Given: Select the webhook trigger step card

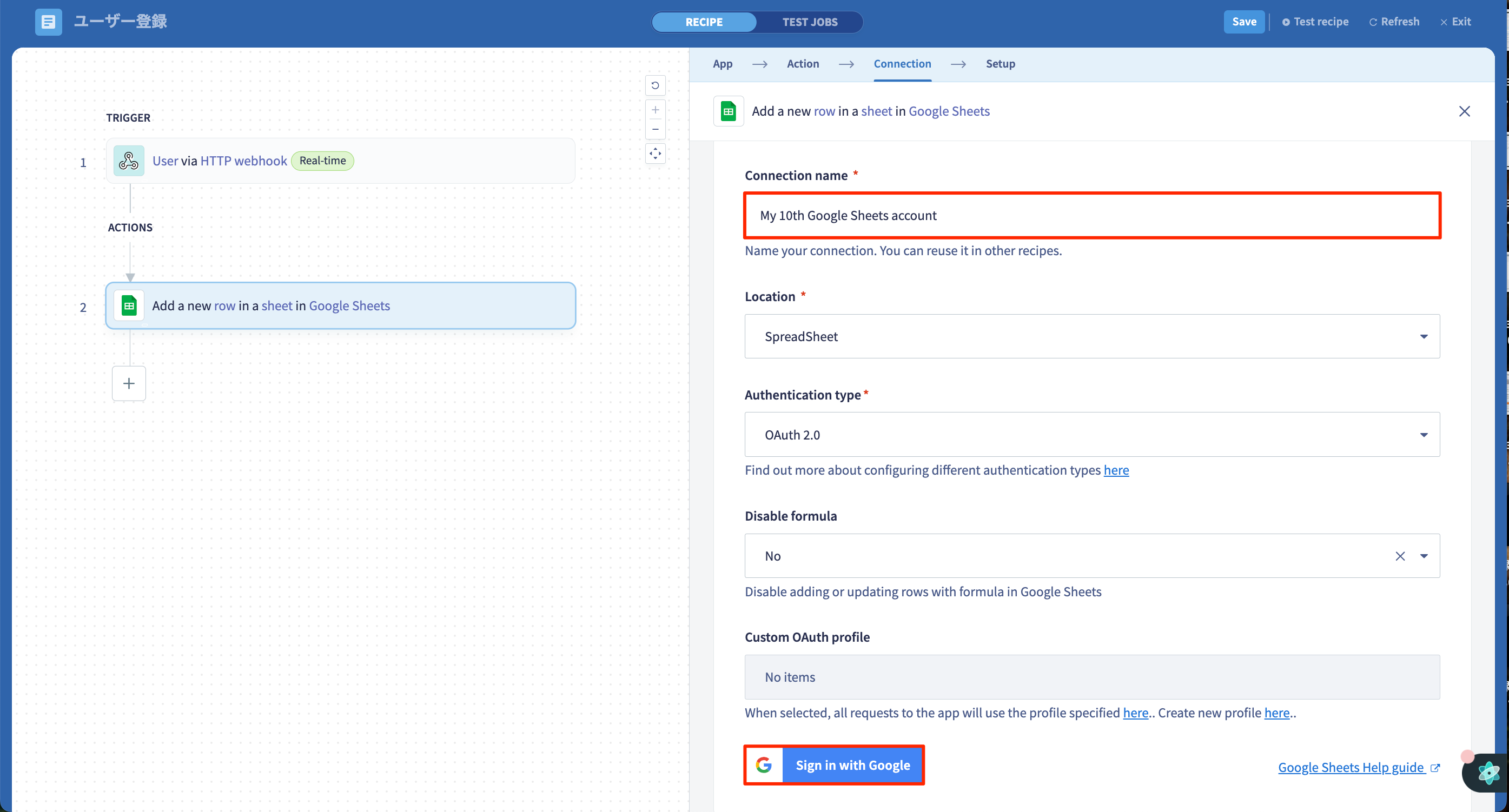Looking at the screenshot, I should [340, 161].
